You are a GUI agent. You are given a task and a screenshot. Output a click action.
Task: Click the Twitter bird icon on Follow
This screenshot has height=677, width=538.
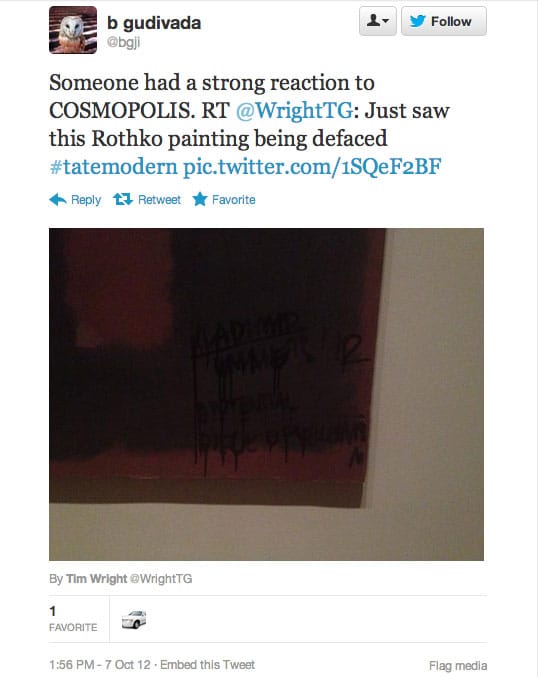(418, 21)
